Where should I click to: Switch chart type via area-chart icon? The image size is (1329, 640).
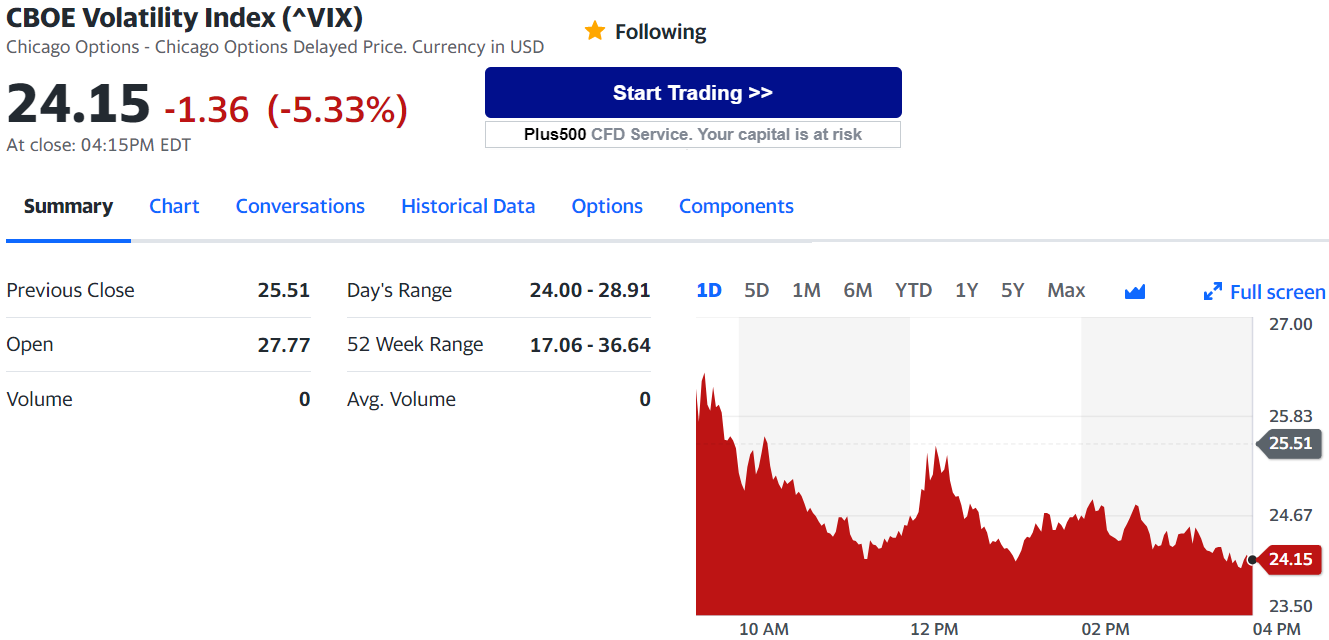pos(1135,292)
